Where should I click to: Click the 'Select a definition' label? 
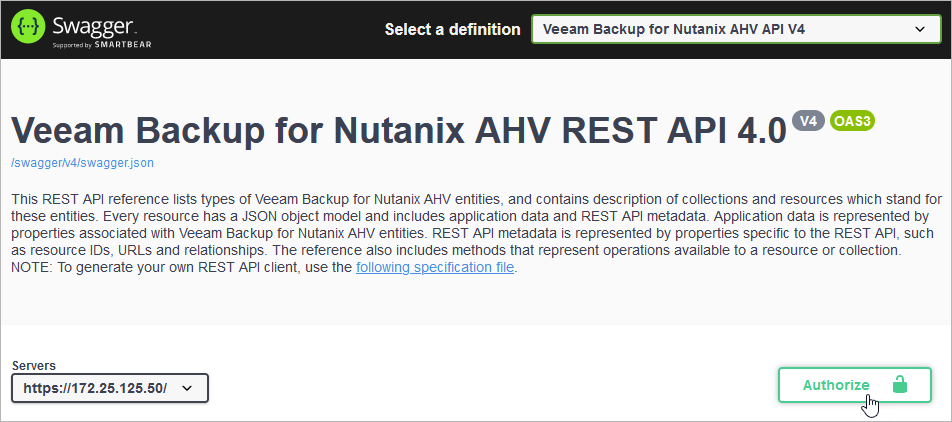click(x=452, y=29)
